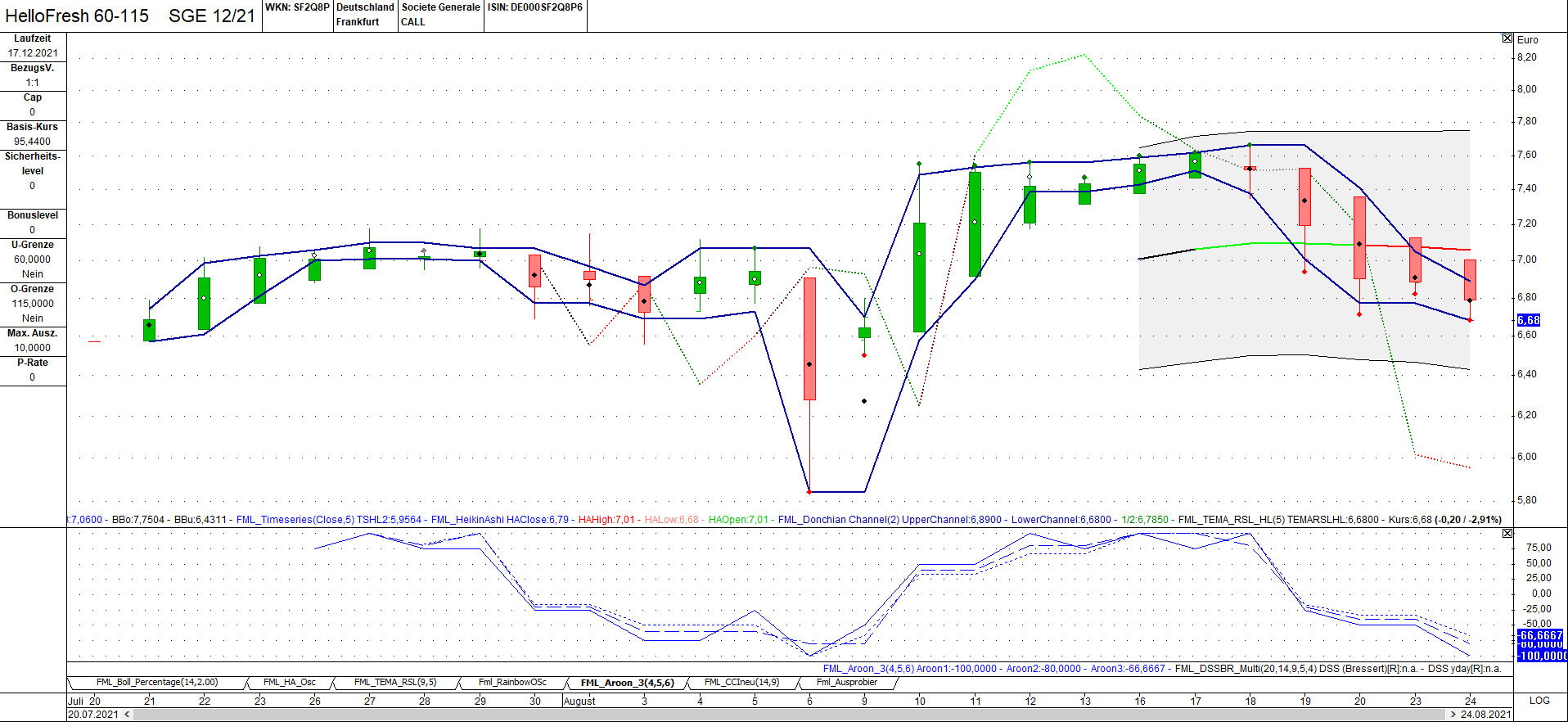This screenshot has width=1568, height=722.
Task: Click Nein below the U-Grenze value
Action: click(33, 274)
